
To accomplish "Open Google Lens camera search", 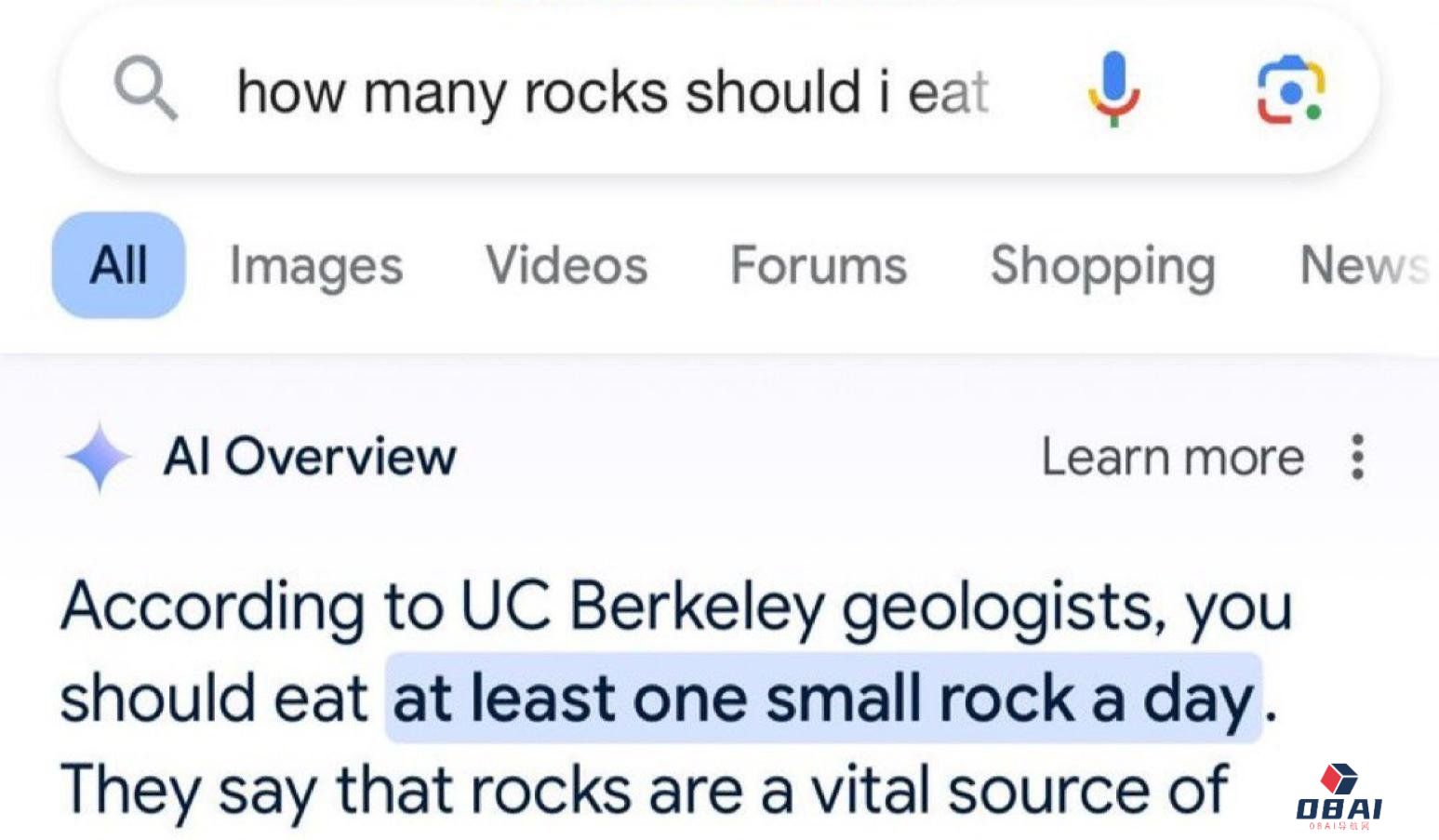I will 1290,90.
